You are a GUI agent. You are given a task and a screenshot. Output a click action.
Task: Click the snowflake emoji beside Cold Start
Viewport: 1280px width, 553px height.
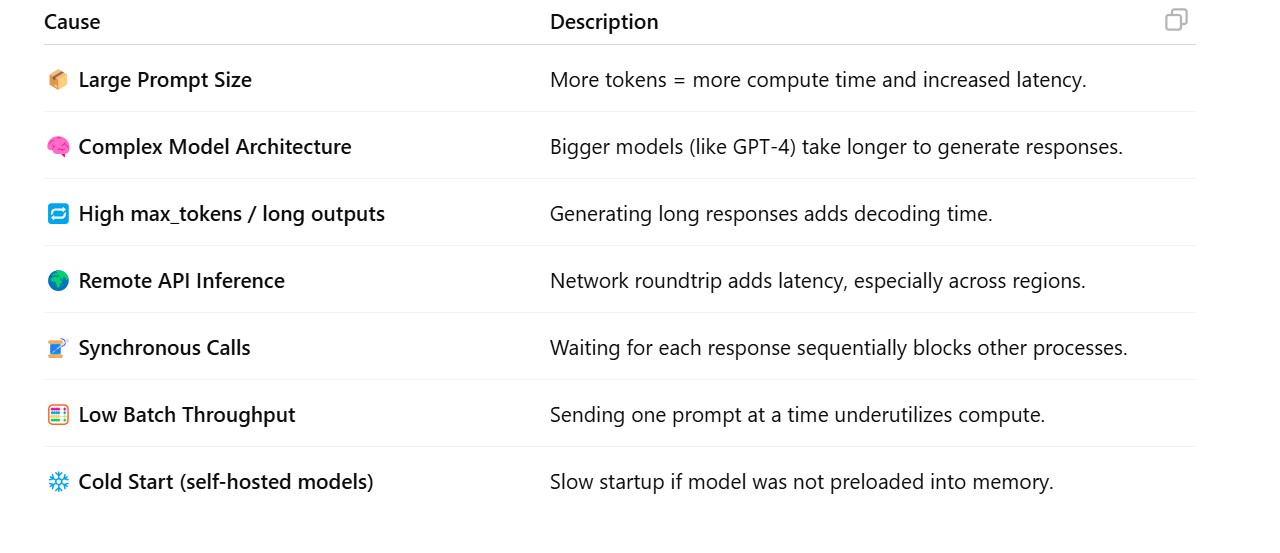pos(58,482)
